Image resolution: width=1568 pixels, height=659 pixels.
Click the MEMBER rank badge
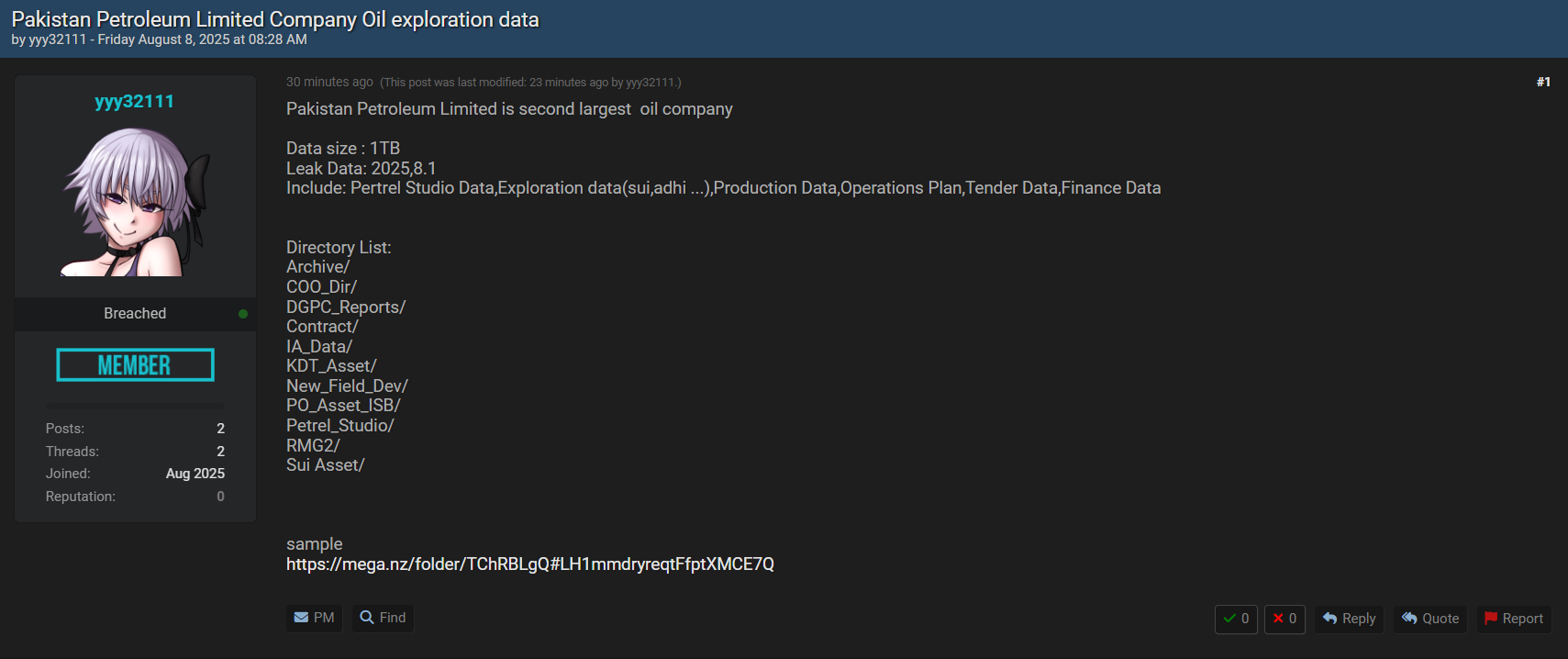click(135, 365)
